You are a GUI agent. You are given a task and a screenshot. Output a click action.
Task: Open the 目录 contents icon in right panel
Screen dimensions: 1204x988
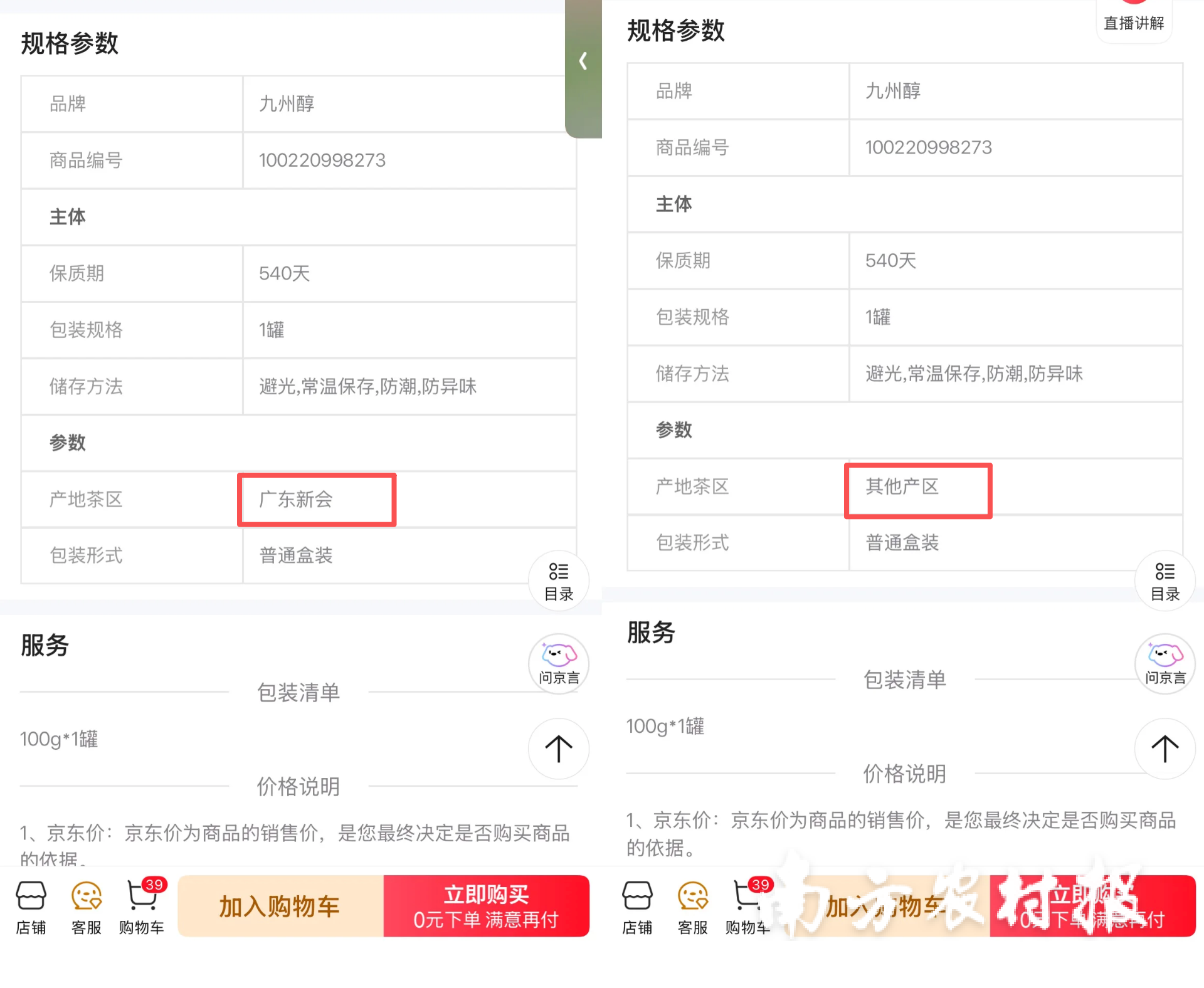click(1165, 581)
